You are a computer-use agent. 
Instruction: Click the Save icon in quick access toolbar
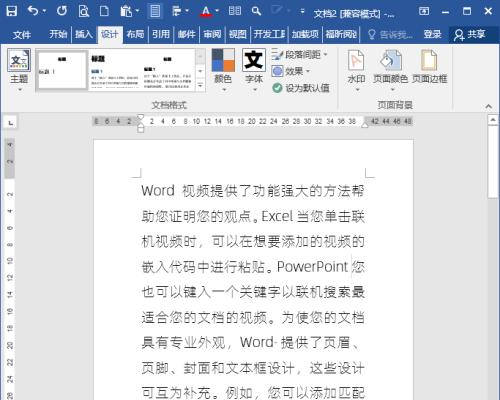coord(12,11)
